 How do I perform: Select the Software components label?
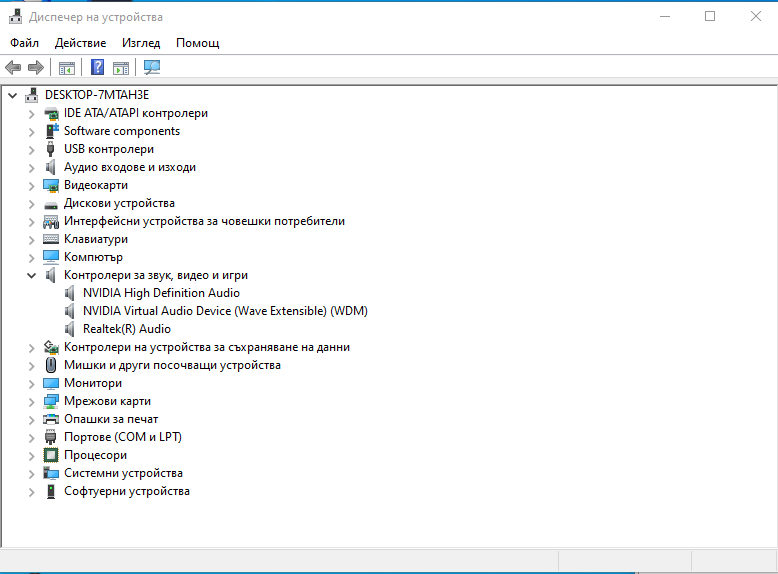click(122, 131)
